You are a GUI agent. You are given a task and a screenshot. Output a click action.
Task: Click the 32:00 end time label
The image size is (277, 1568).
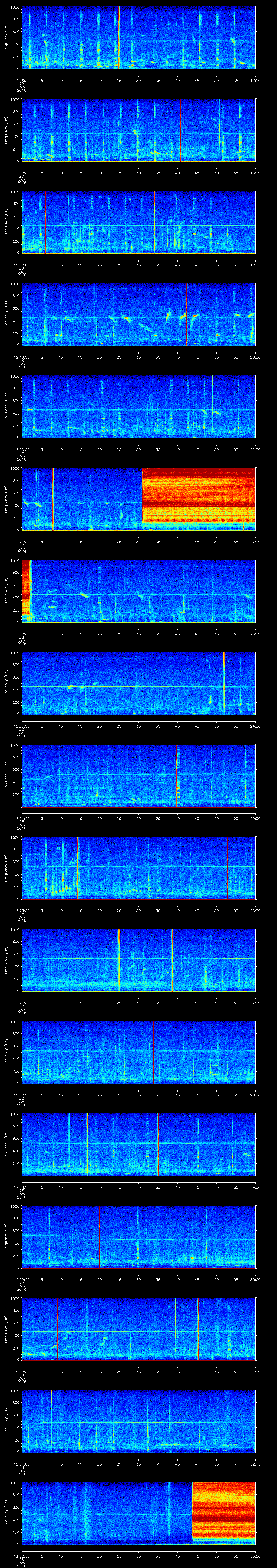click(255, 1464)
